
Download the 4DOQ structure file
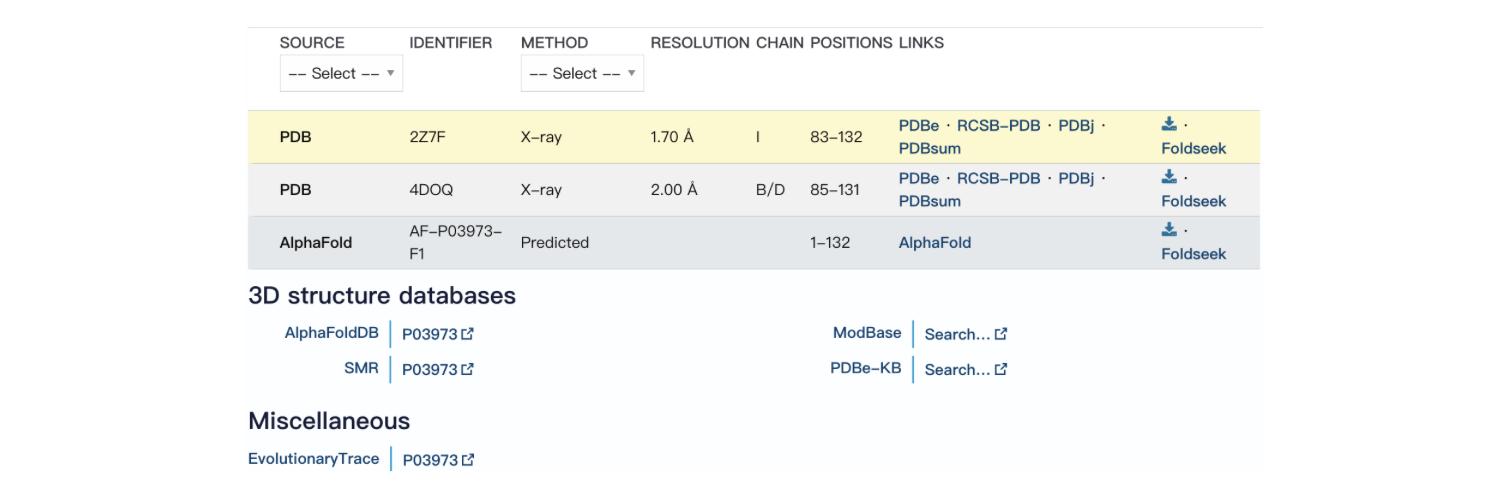pyautogui.click(x=1169, y=177)
